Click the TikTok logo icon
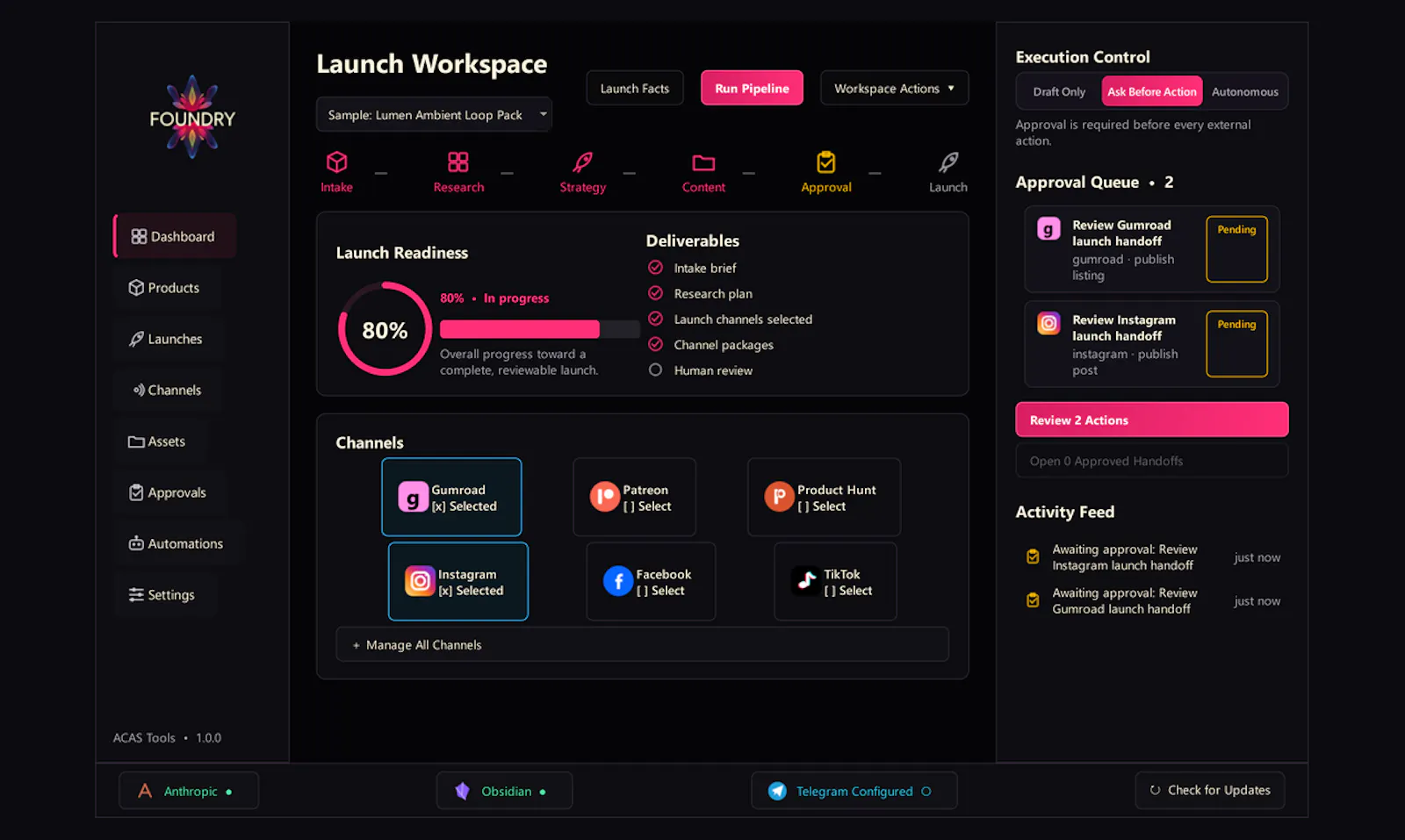 pos(806,581)
